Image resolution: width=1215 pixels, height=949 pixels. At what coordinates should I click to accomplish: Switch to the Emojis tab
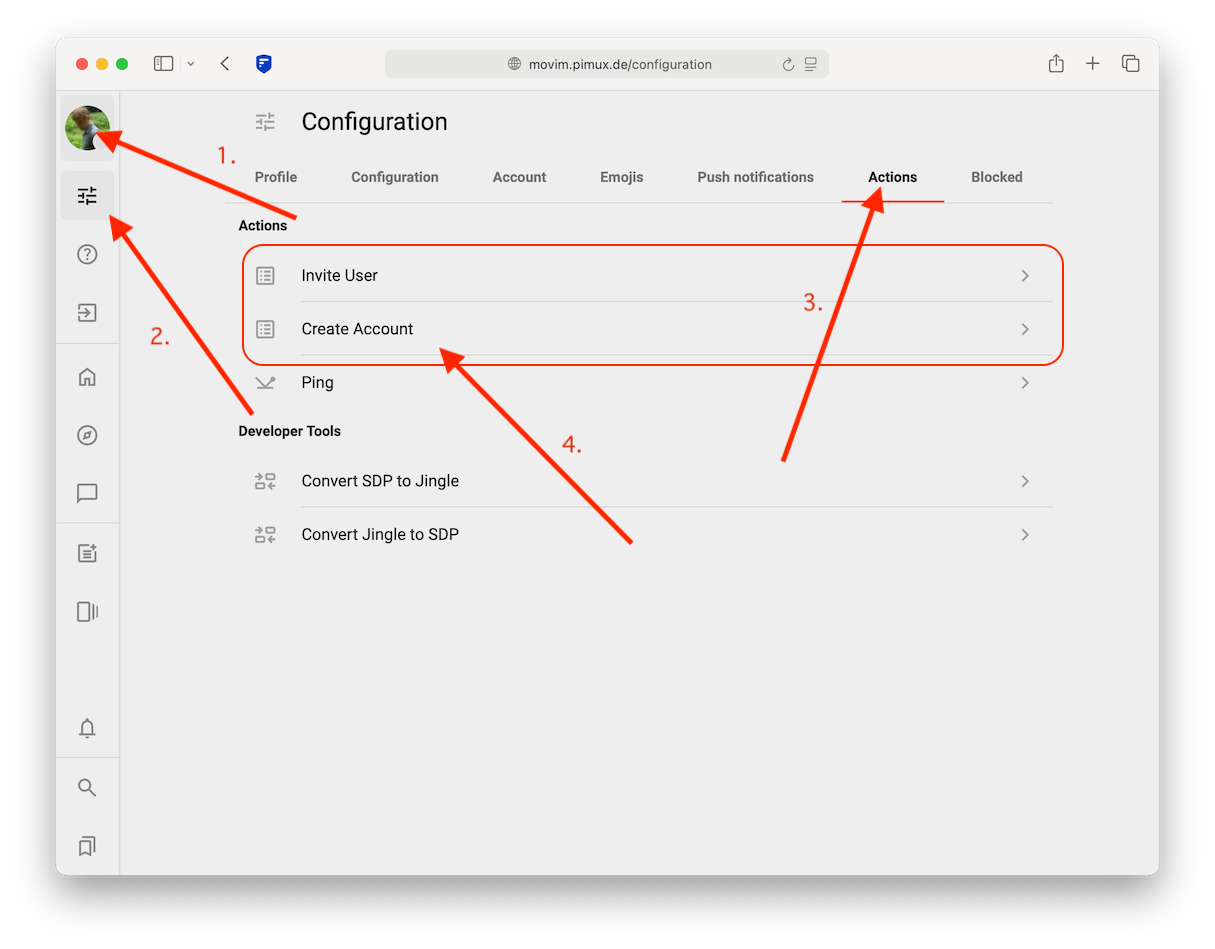621,177
